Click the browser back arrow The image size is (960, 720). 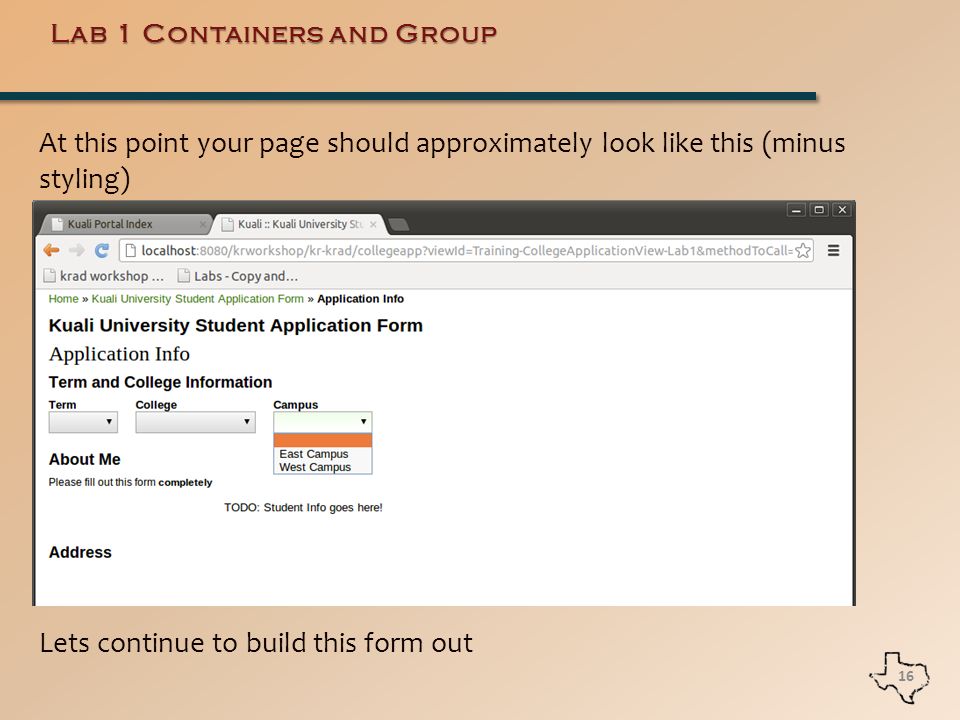tap(51, 250)
